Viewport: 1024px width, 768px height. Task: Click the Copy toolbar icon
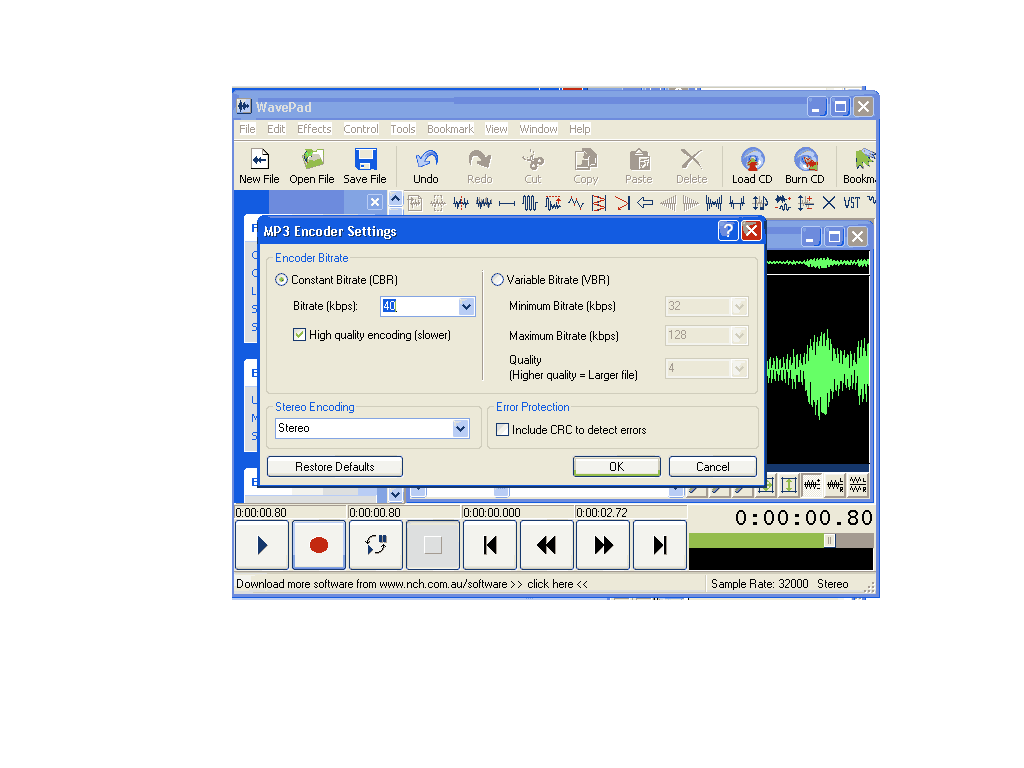point(586,166)
